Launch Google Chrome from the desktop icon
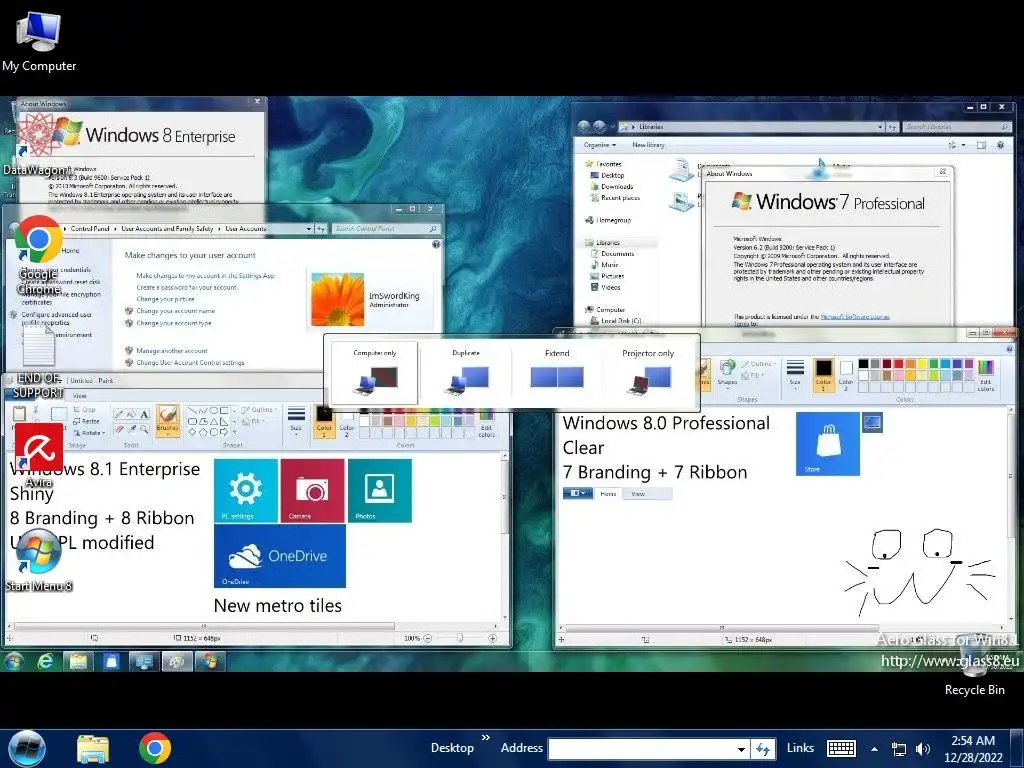Screen dimensions: 1024x768 [x=39, y=255]
